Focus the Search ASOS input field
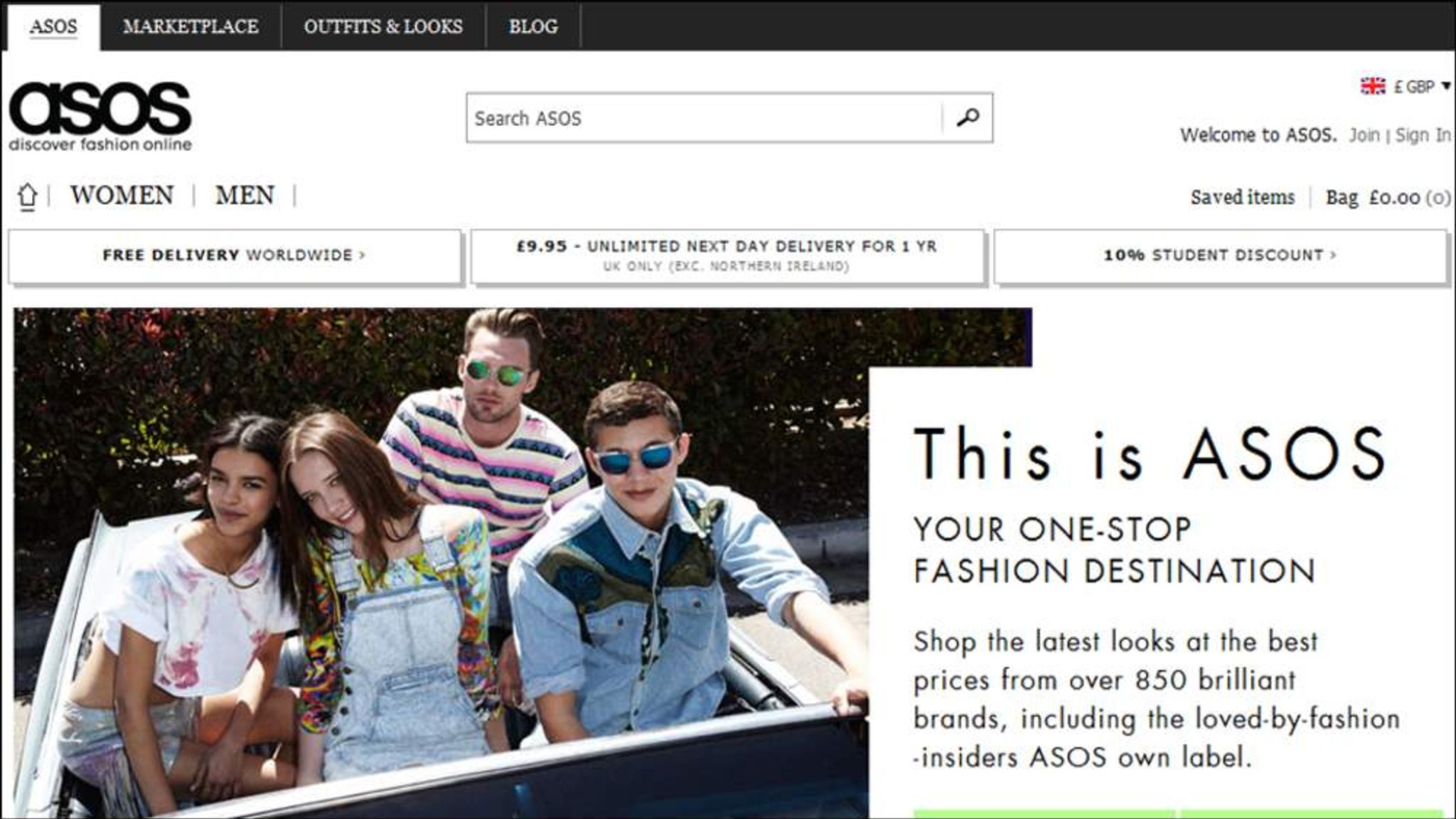This screenshot has width=1456, height=819. 704,118
